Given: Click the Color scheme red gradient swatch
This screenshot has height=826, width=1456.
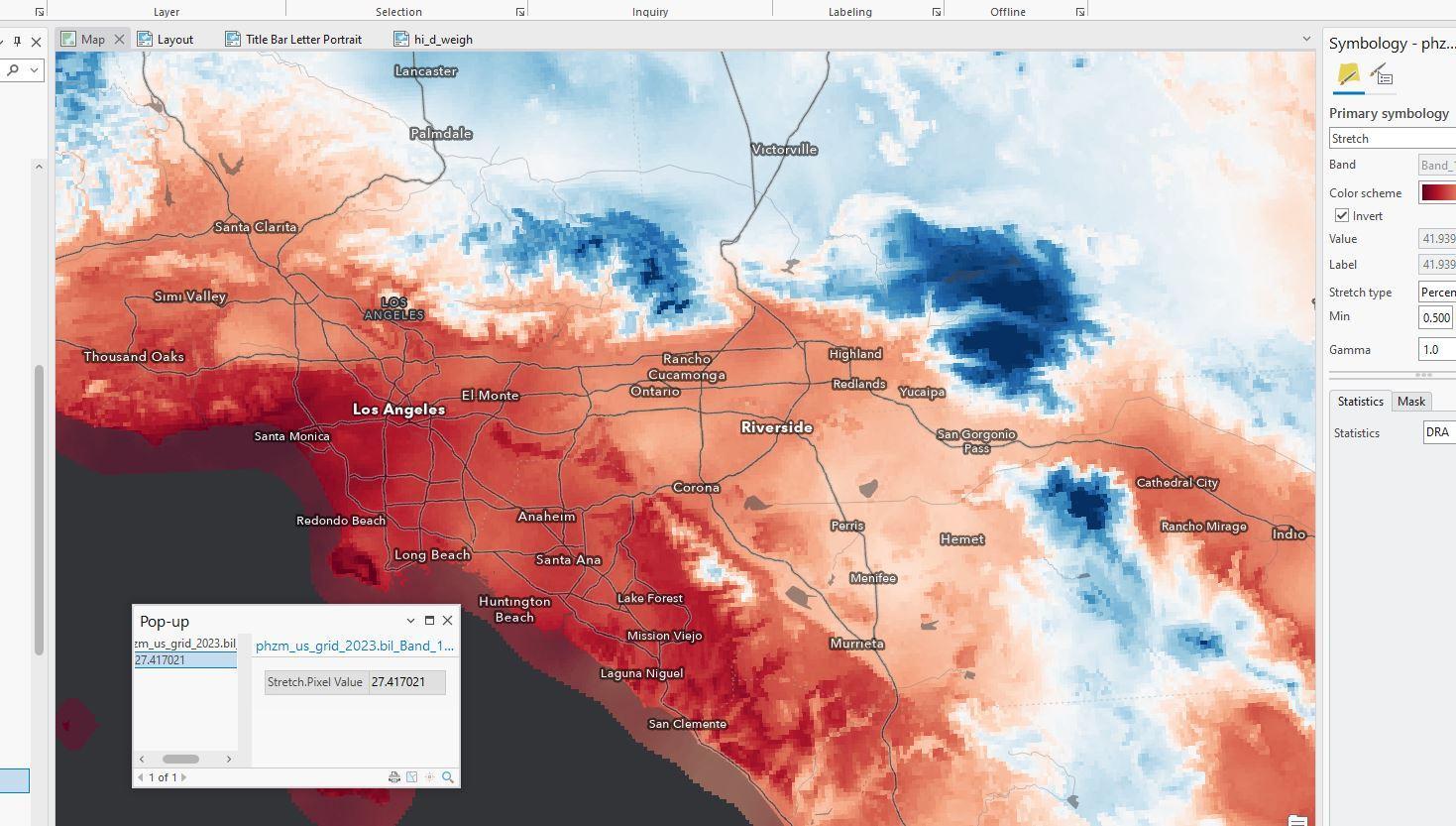Looking at the screenshot, I should coord(1437,192).
